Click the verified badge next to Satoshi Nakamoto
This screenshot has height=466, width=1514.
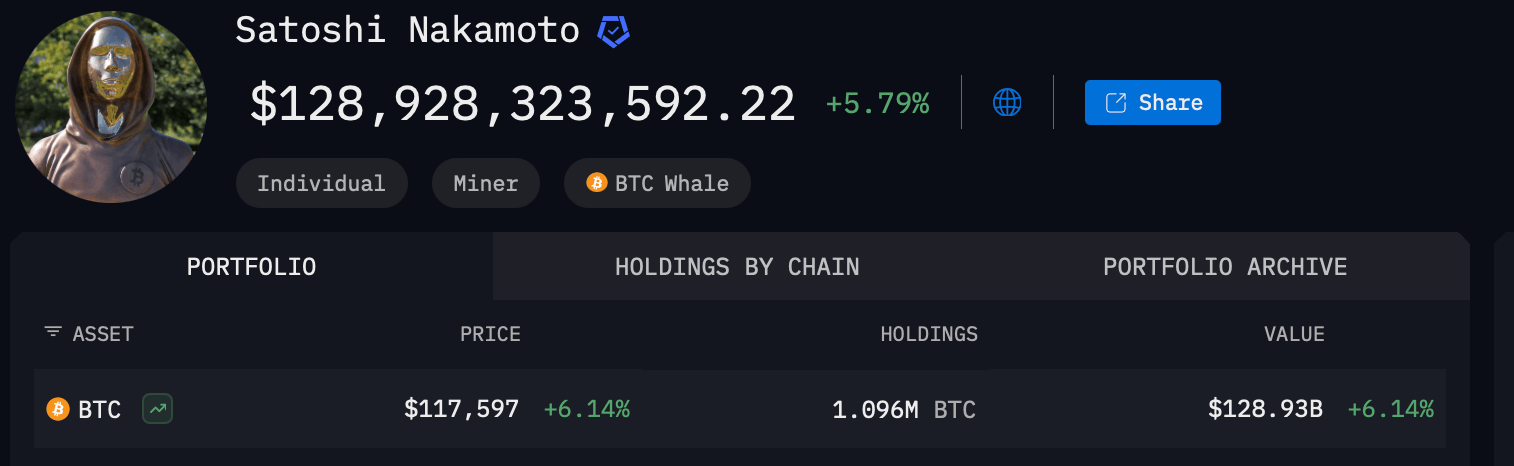[x=613, y=32]
